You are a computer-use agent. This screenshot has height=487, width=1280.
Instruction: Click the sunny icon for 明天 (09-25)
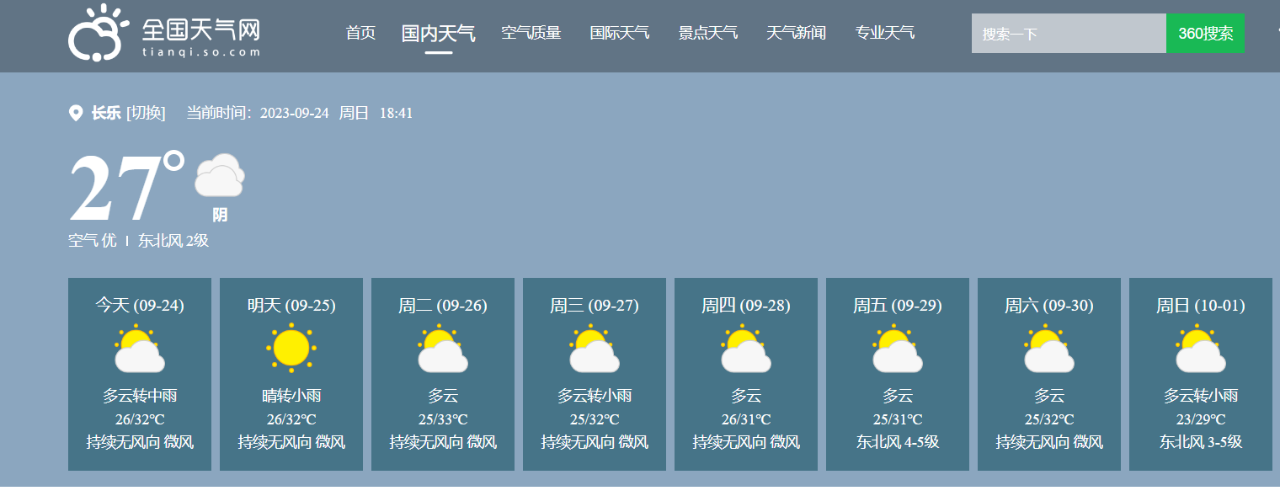pos(291,348)
